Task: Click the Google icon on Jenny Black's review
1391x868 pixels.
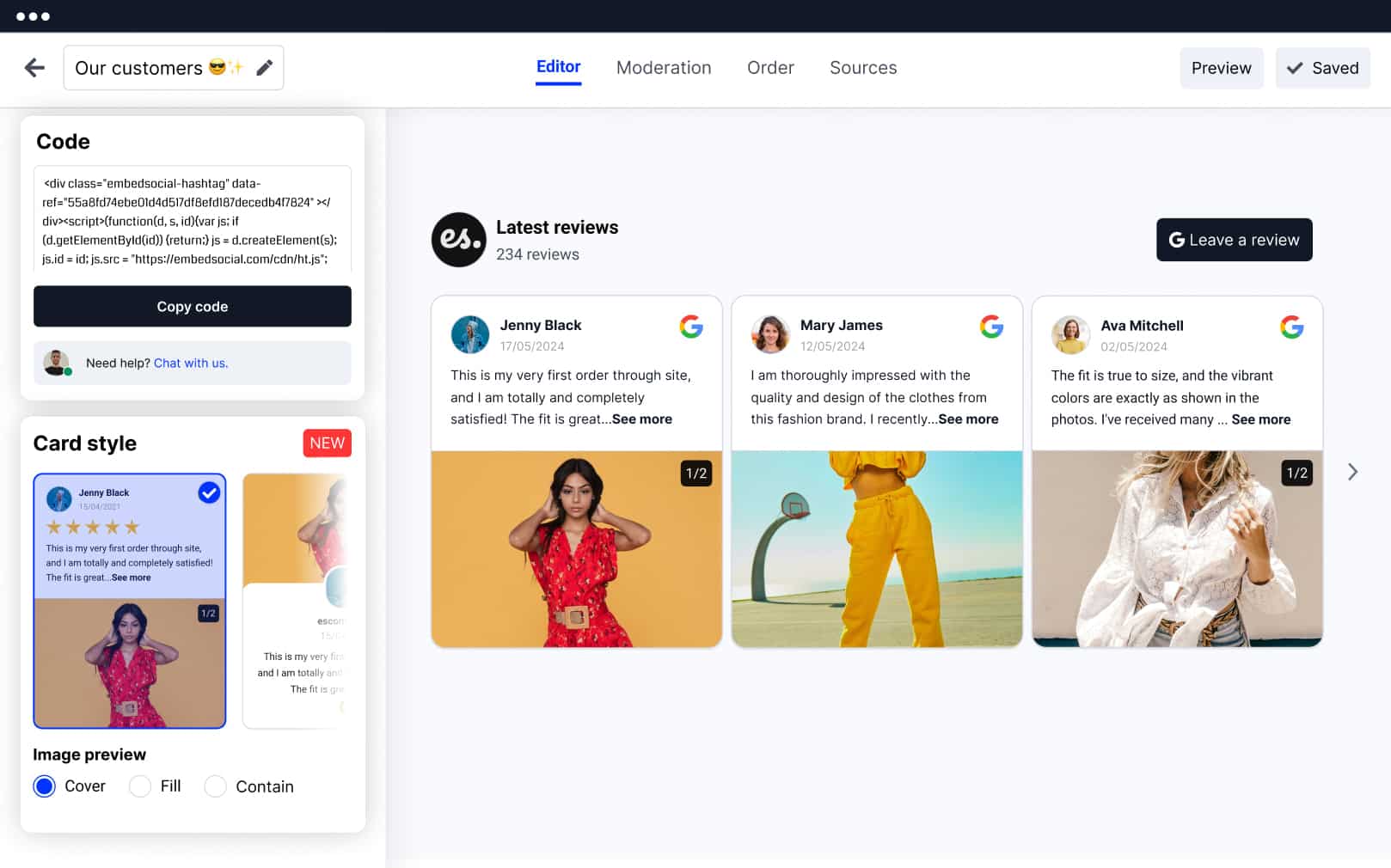Action: point(691,327)
